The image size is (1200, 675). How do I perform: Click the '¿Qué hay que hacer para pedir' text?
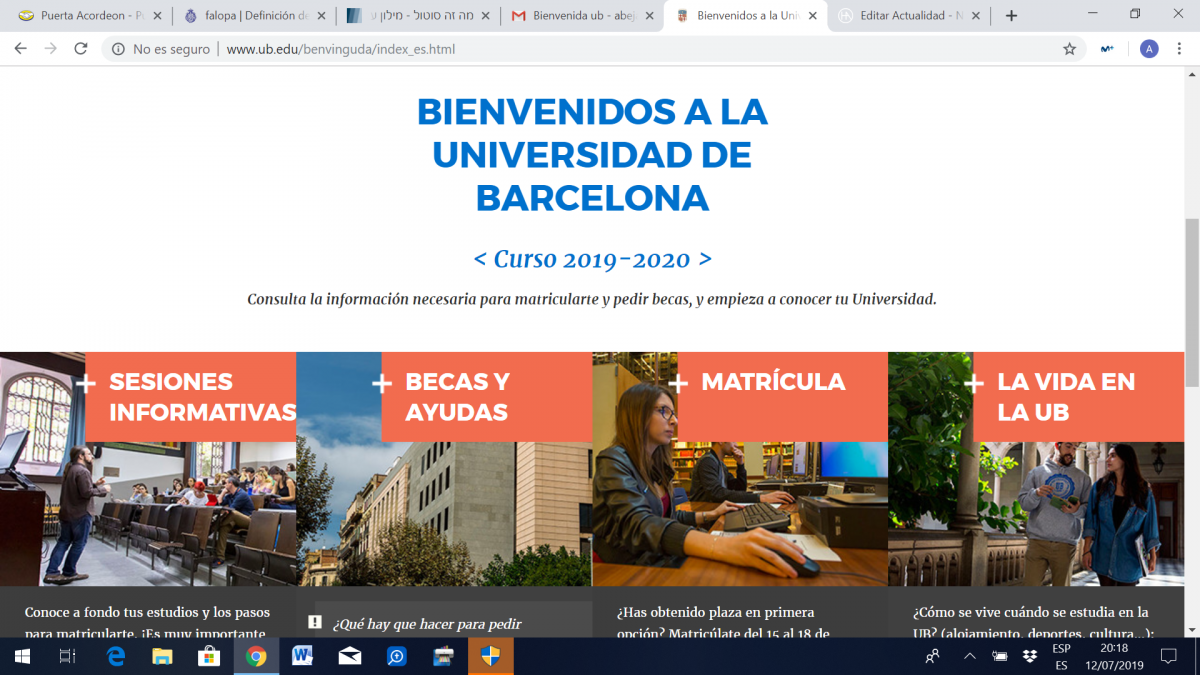click(x=427, y=624)
